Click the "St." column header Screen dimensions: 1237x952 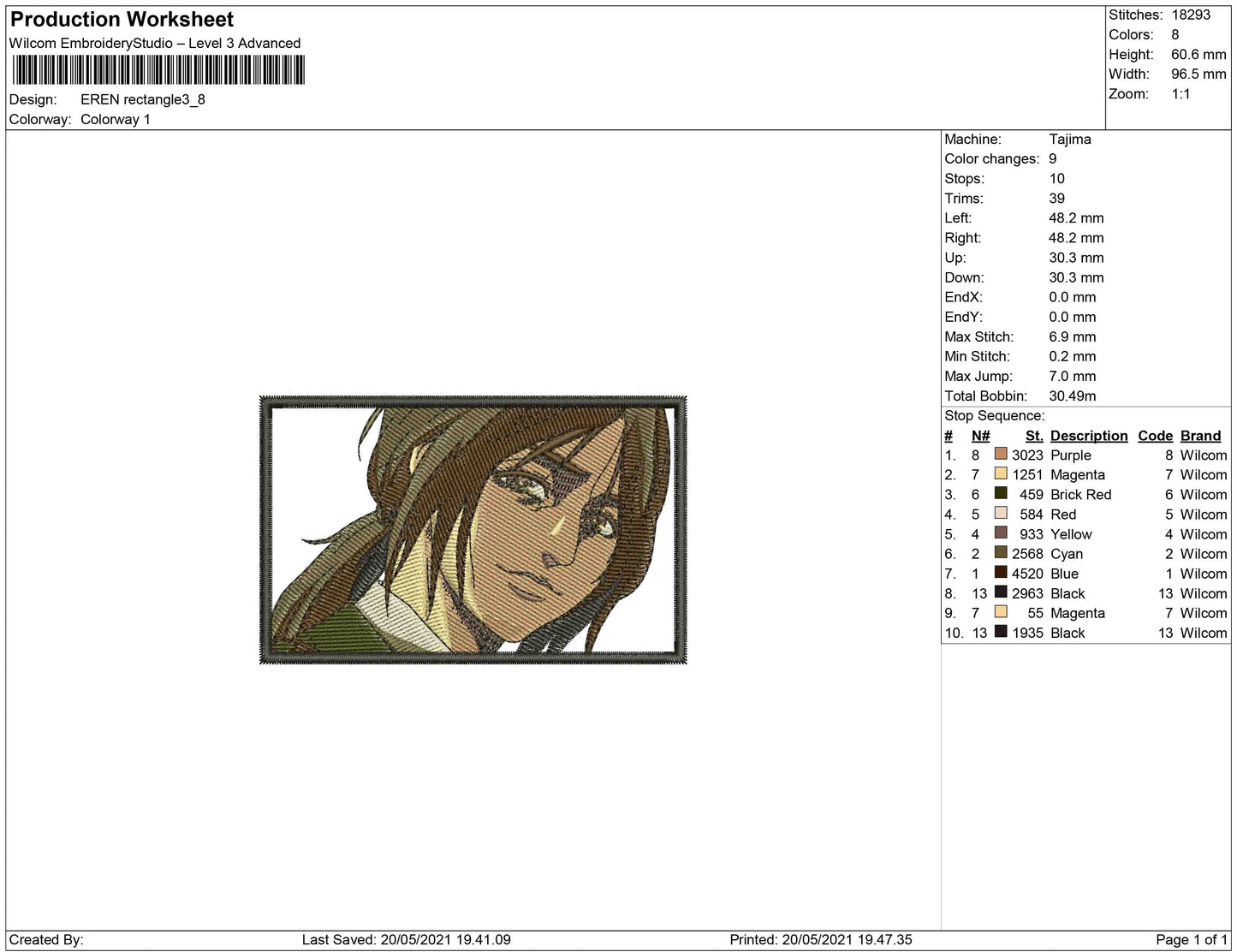point(1034,436)
